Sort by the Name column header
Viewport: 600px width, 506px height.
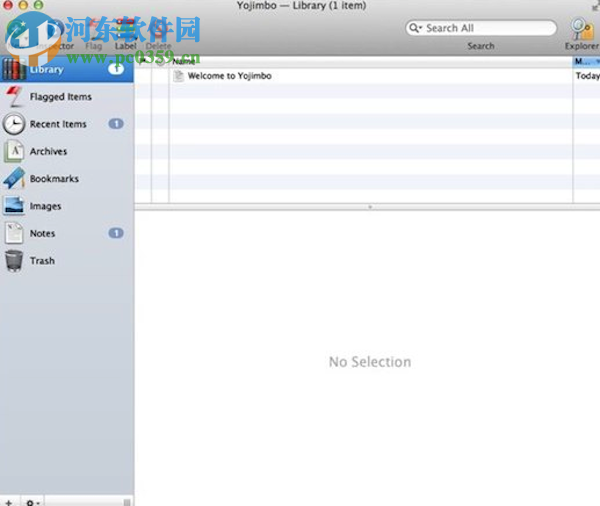pyautogui.click(x=370, y=61)
